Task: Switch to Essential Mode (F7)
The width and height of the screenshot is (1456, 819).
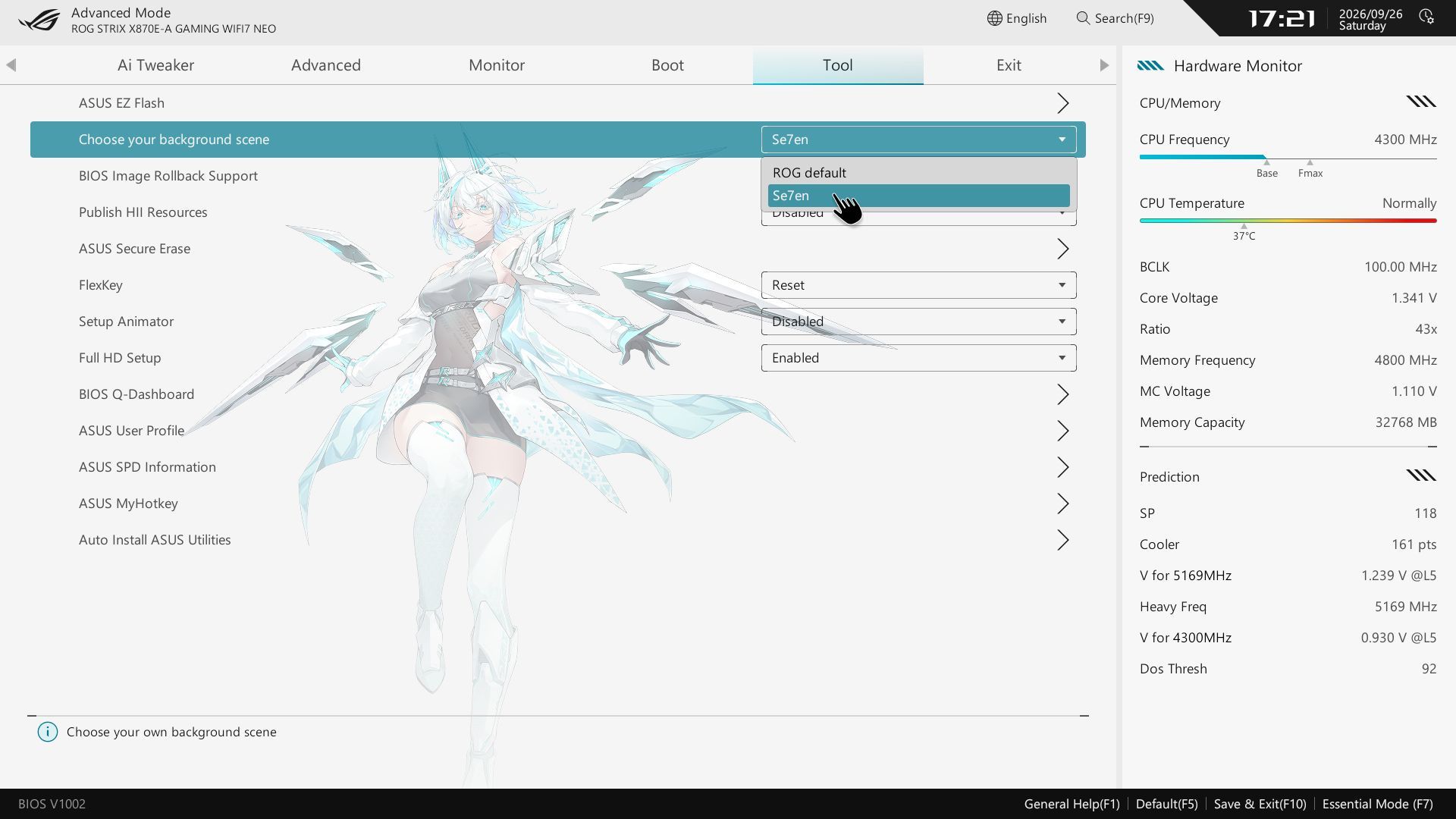Action: [1378, 804]
